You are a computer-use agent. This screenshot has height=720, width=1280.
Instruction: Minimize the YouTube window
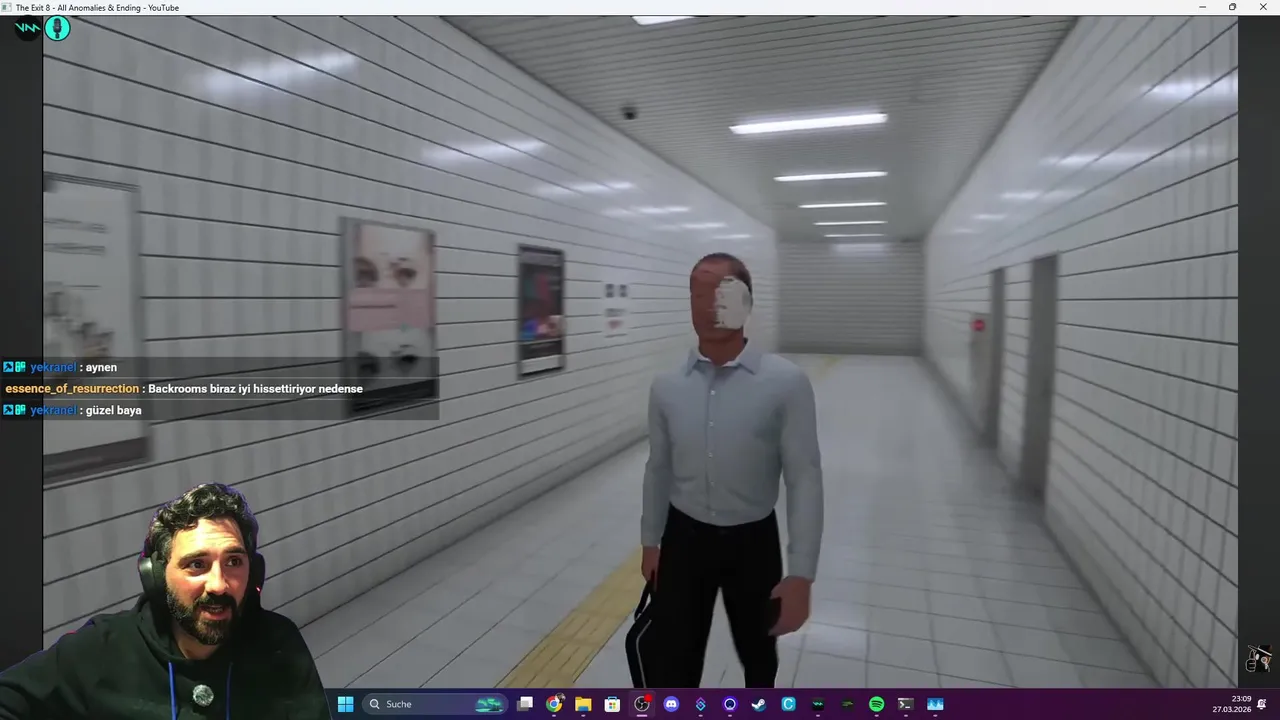point(1203,7)
